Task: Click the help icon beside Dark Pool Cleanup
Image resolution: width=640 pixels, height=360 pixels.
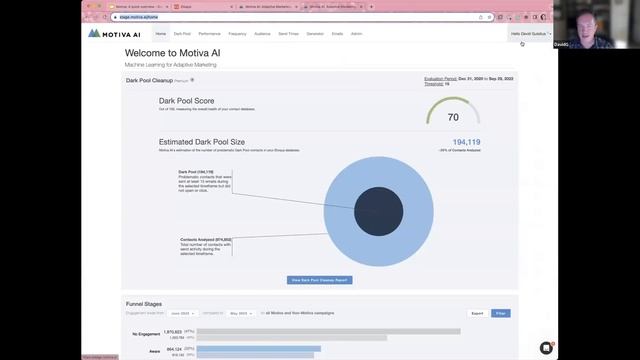Action: click(x=192, y=80)
